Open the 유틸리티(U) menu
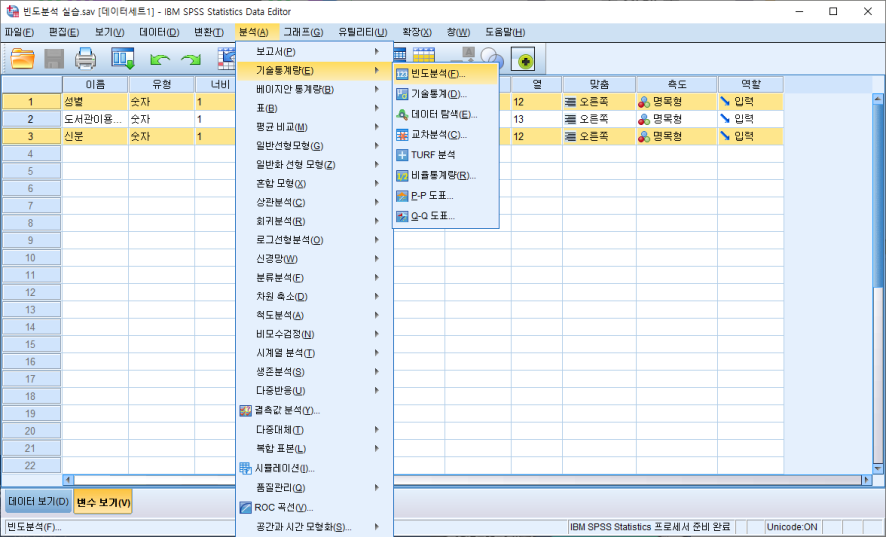Image resolution: width=886 pixels, height=537 pixels. coord(363,32)
